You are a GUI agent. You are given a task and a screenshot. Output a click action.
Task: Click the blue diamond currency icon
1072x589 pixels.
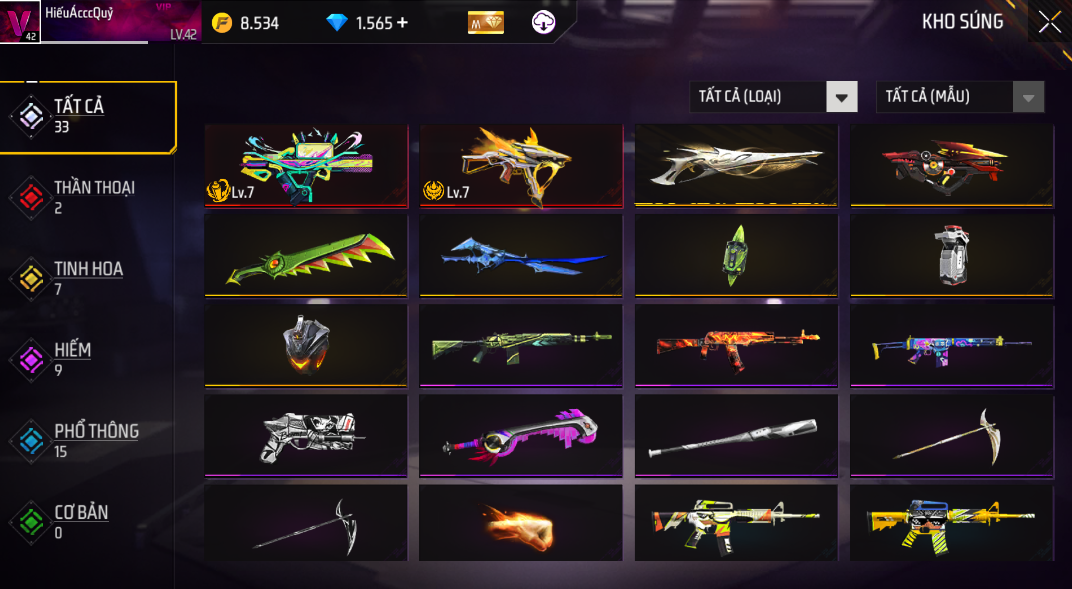(x=337, y=23)
